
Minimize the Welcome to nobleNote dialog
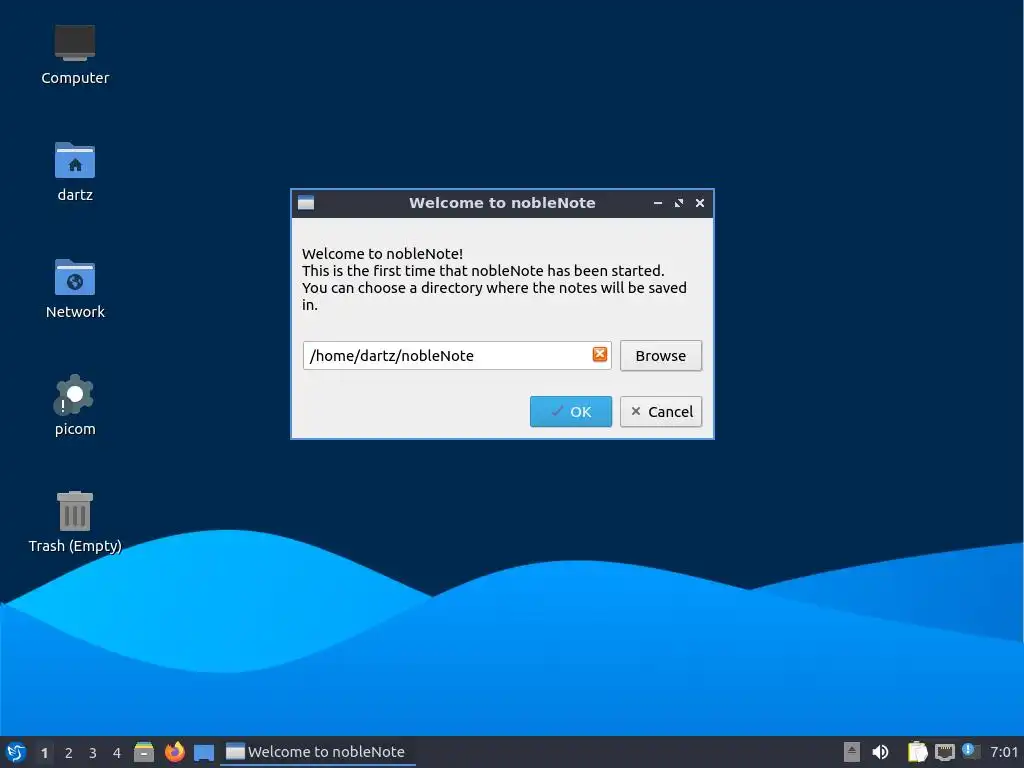[x=658, y=203]
